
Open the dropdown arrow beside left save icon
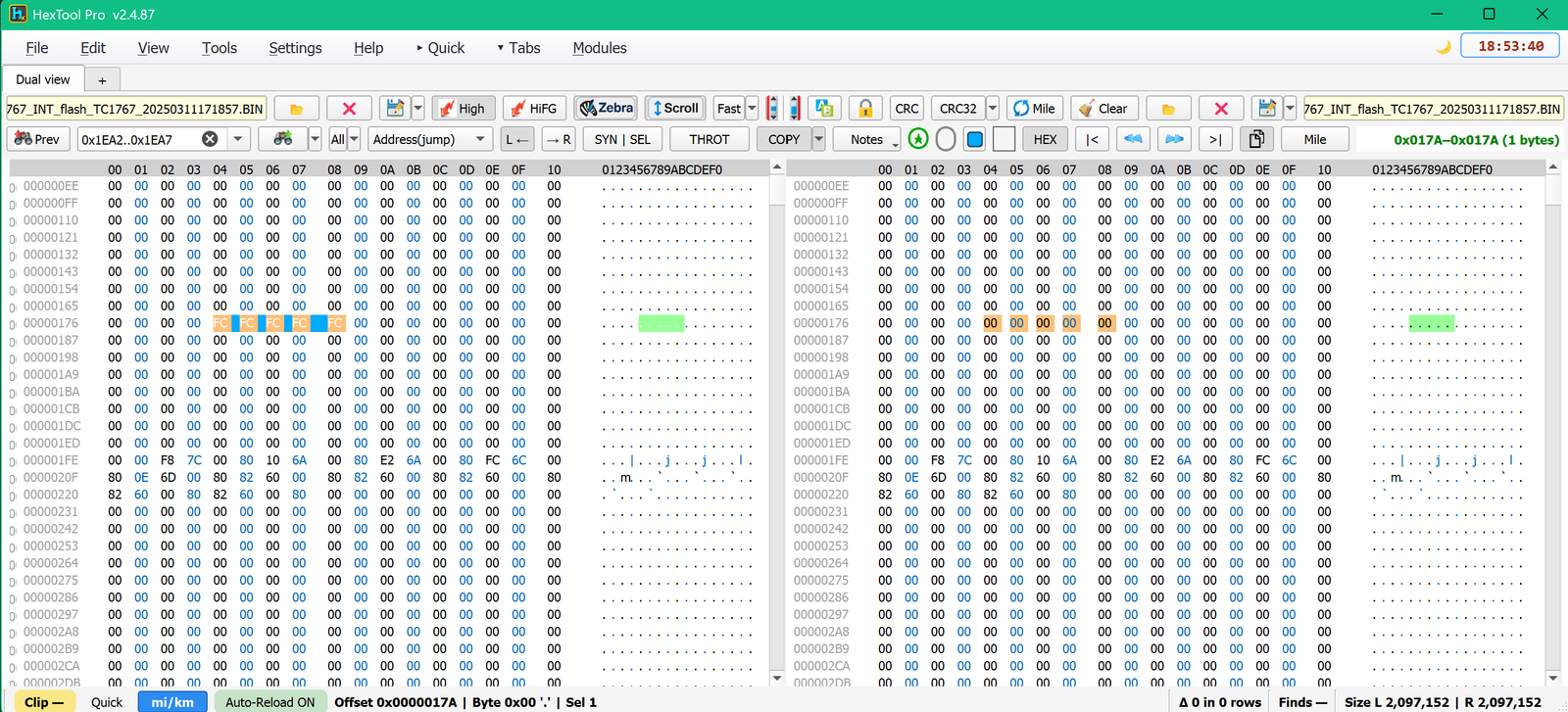click(x=418, y=109)
